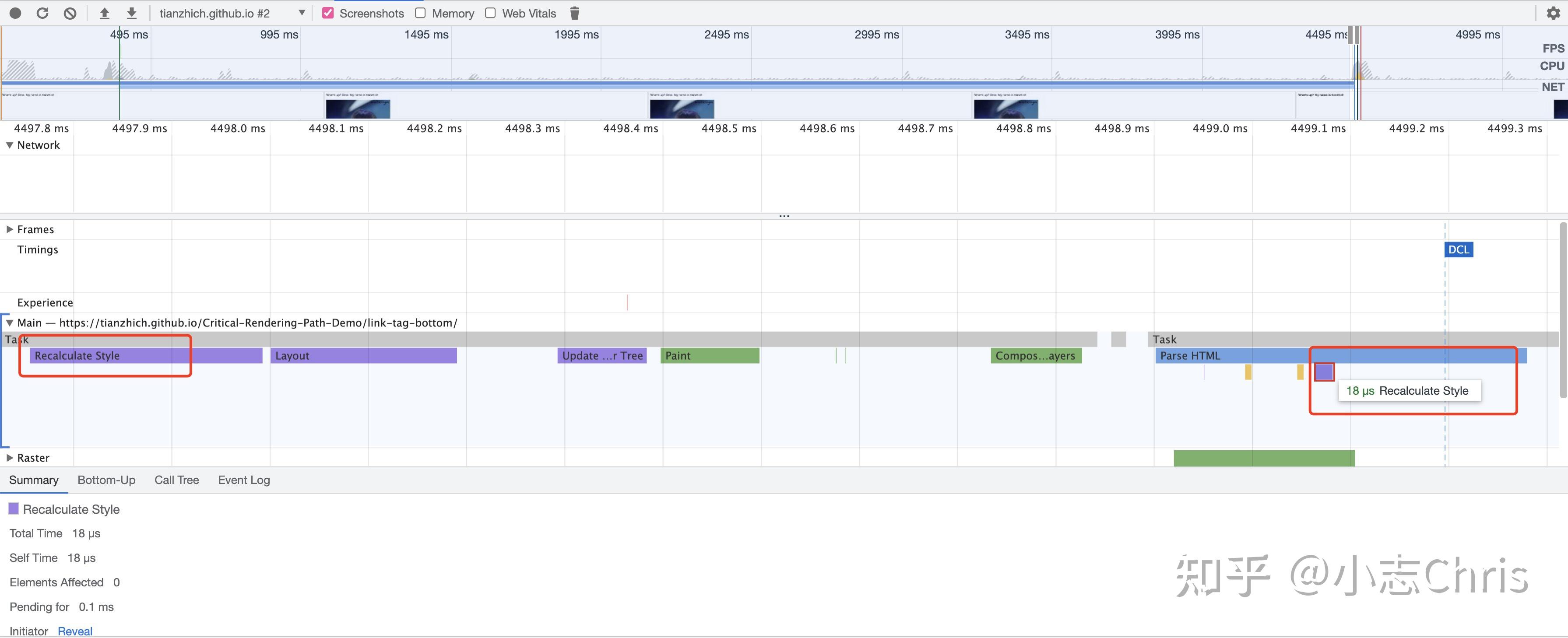Click the save profile download icon
1568x638 pixels.
[x=131, y=14]
